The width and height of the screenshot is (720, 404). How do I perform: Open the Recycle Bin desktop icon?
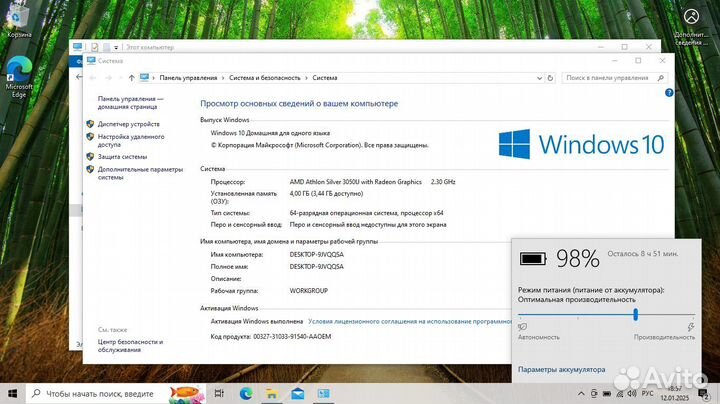(x=18, y=22)
